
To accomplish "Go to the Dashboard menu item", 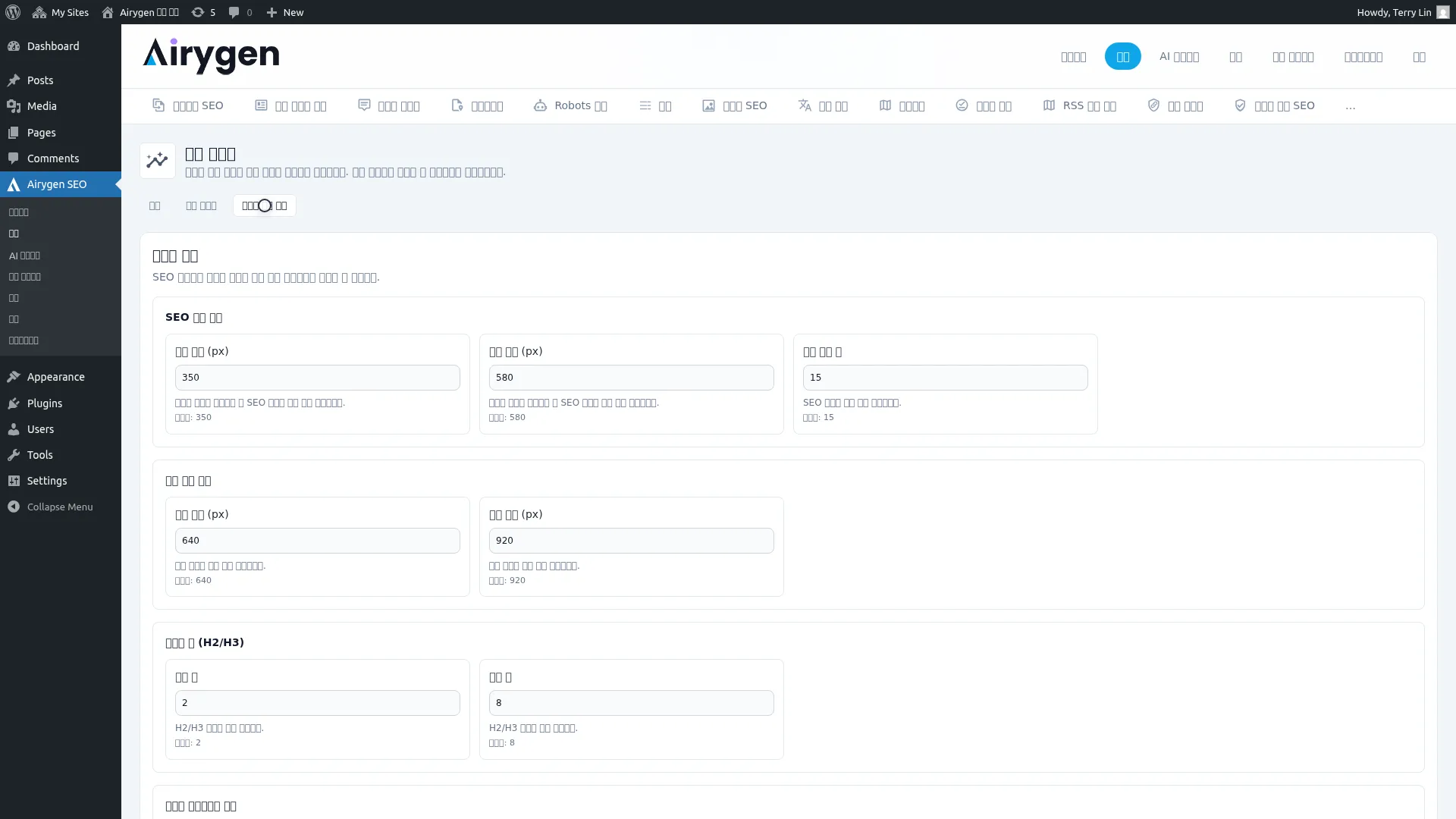I will point(61,46).
